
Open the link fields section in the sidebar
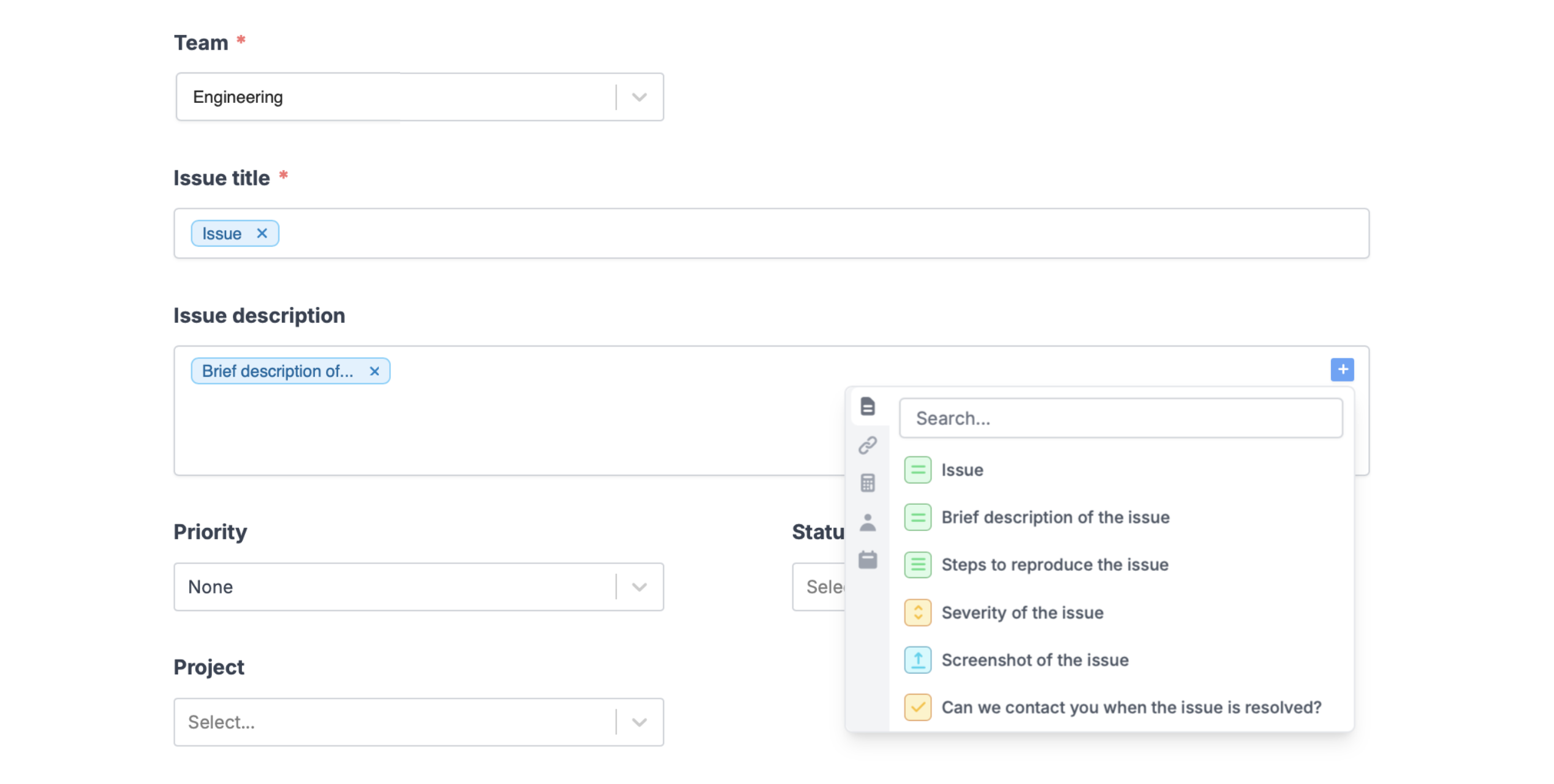click(868, 445)
